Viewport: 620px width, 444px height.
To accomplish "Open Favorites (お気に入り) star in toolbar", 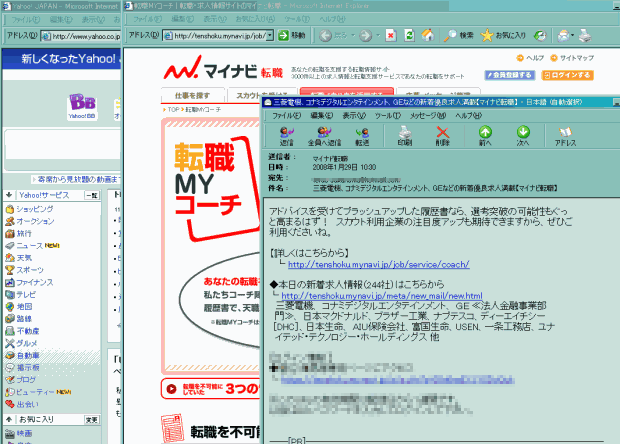I will (503, 36).
